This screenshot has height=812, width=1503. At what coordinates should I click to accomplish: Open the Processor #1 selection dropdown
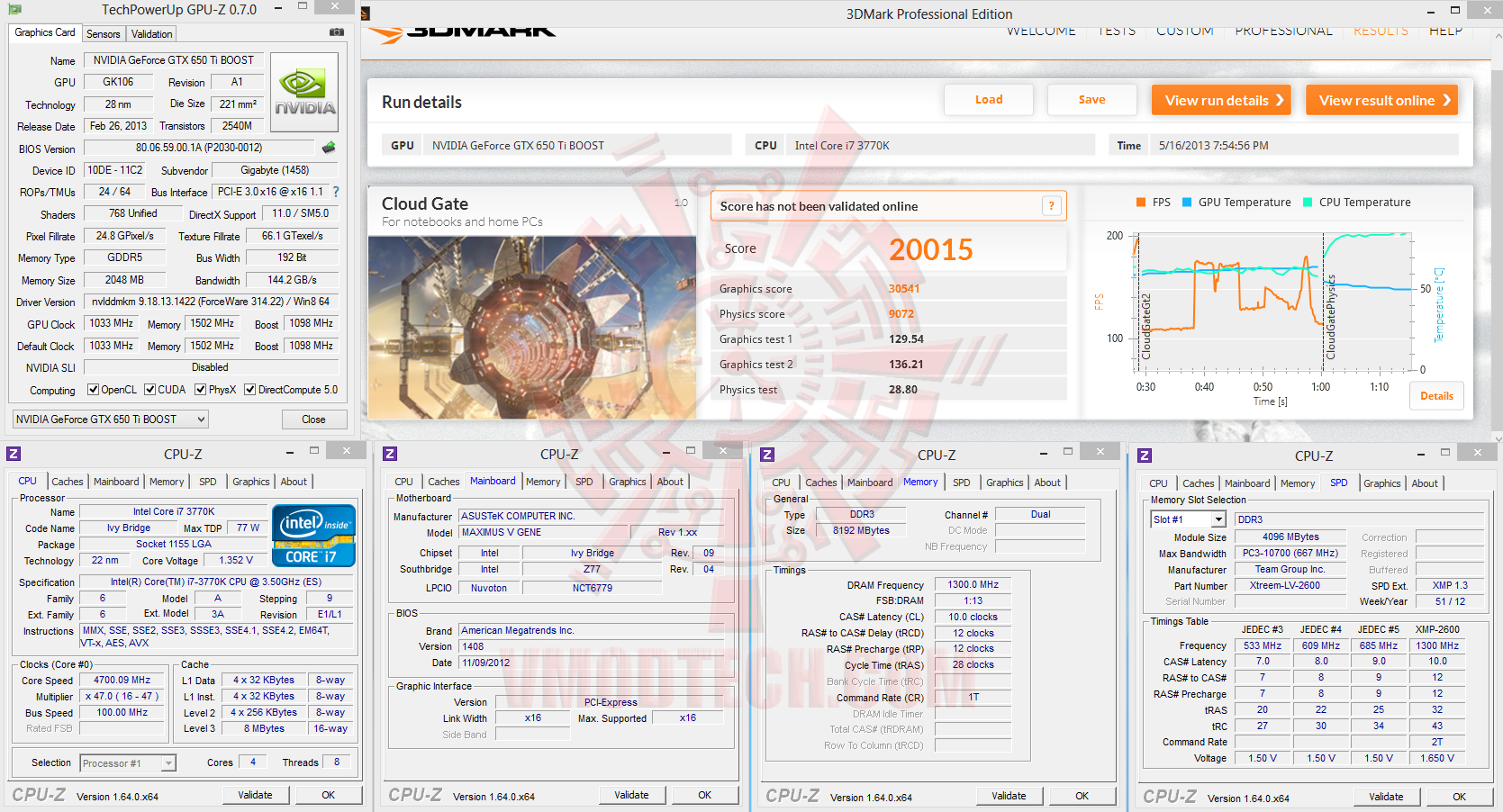127,763
